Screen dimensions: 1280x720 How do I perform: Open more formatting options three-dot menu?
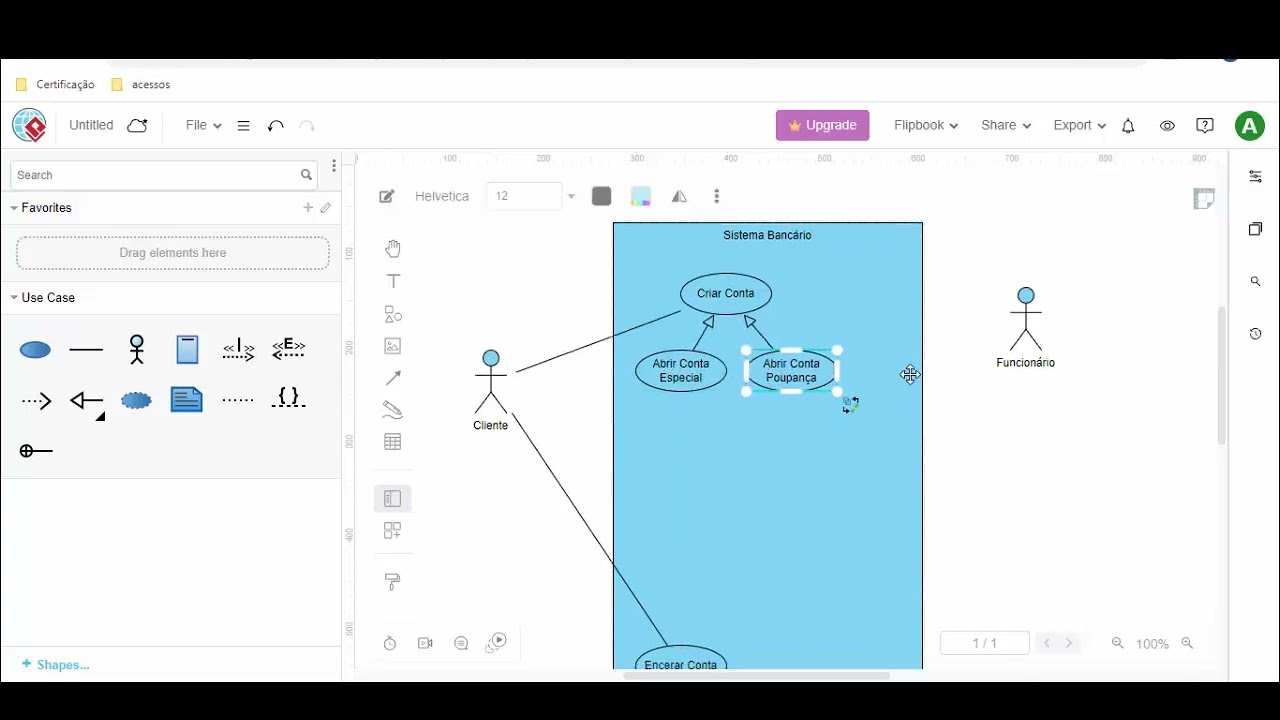(x=717, y=197)
